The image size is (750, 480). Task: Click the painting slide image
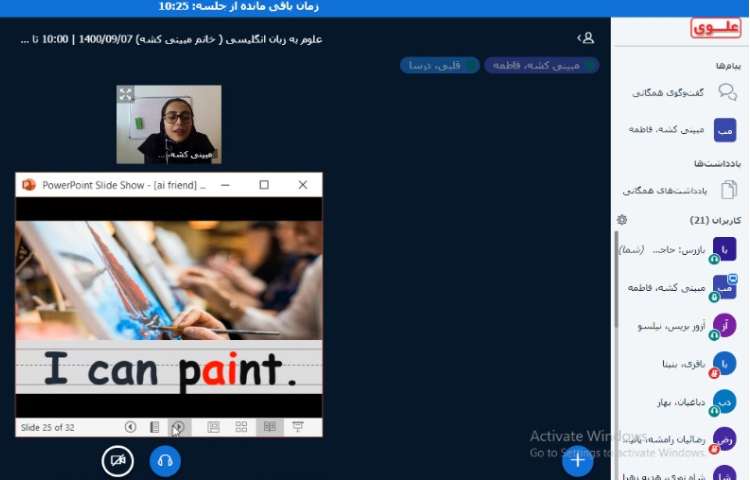point(169,281)
